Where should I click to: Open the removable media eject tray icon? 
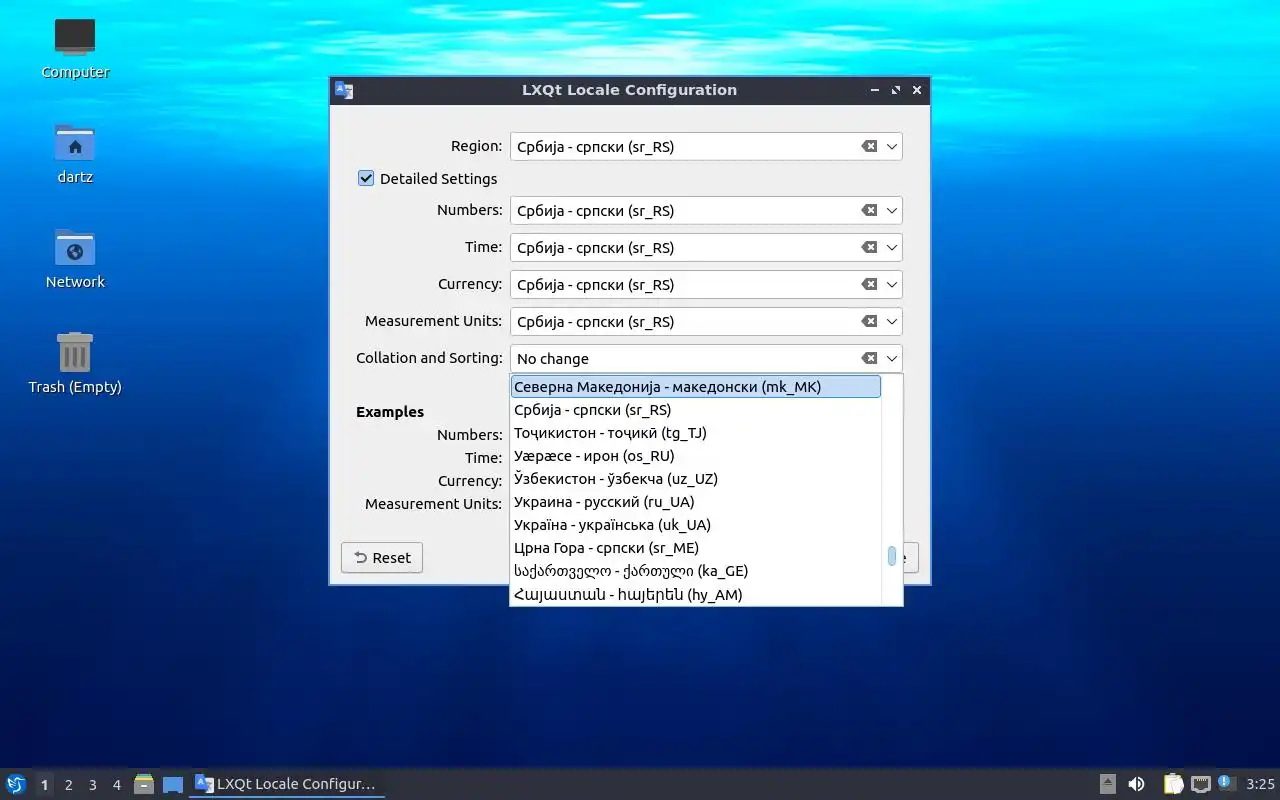coord(1108,784)
